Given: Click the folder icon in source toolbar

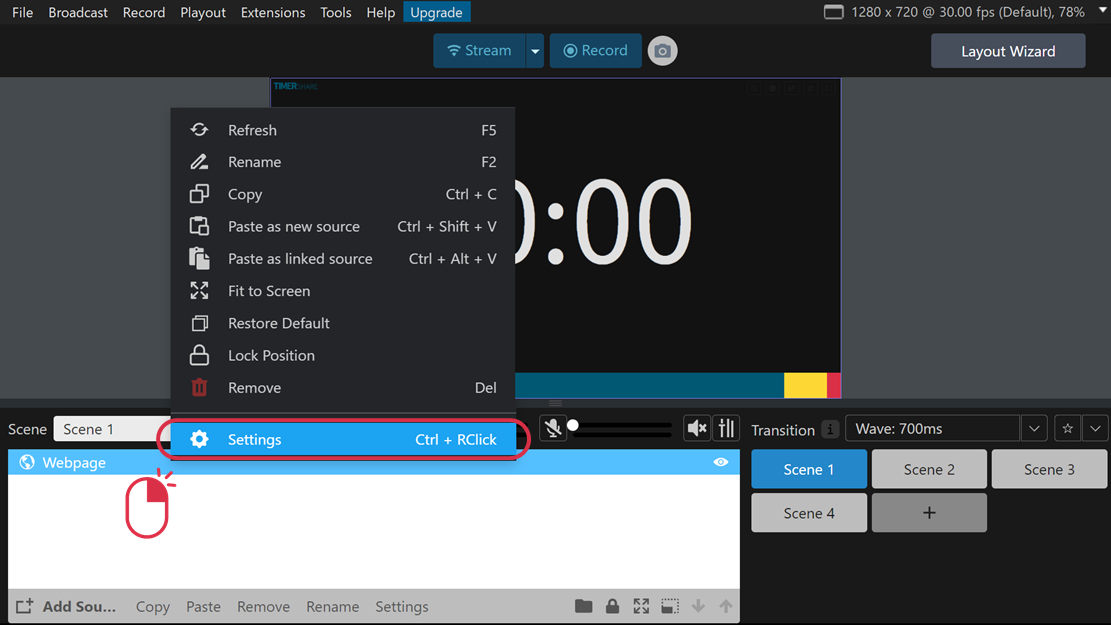Looking at the screenshot, I should pos(584,606).
